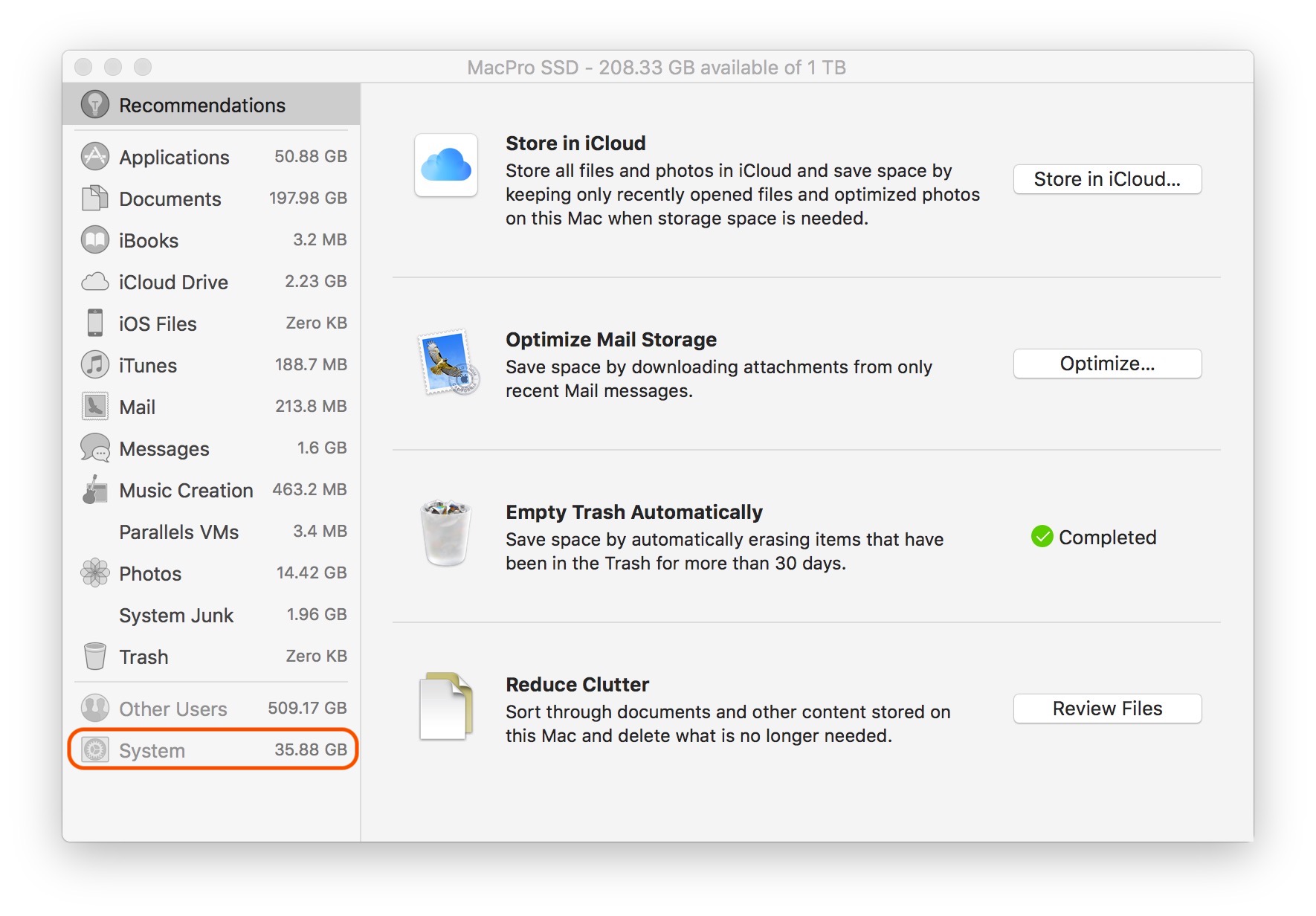Click the Music Creation guitar icon
The width and height of the screenshot is (1316, 916).
tap(94, 489)
